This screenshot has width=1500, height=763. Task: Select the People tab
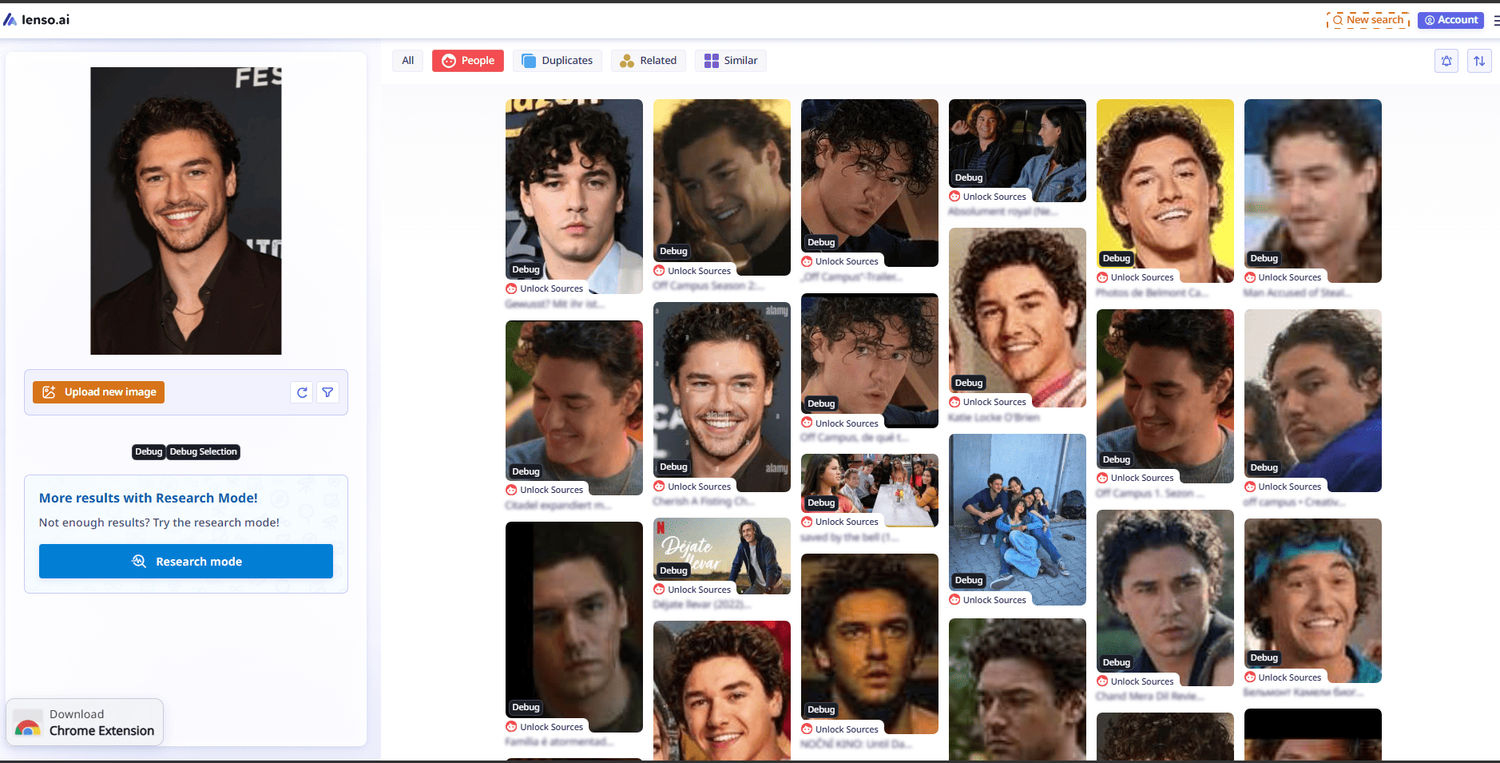pos(468,61)
